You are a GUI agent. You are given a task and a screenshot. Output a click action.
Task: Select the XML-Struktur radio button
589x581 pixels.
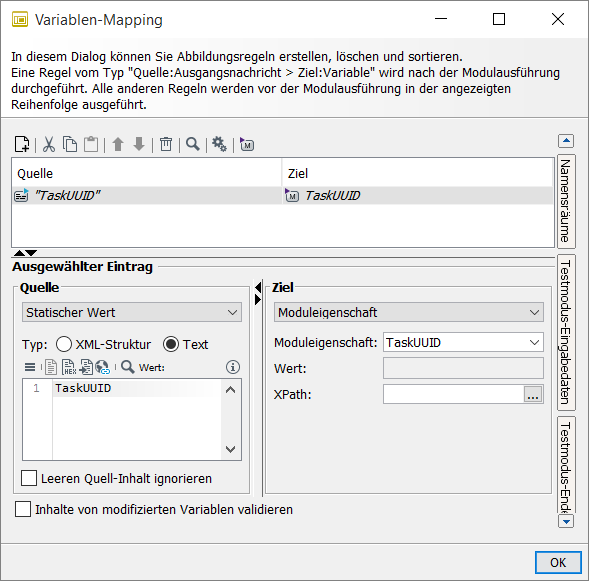64,344
